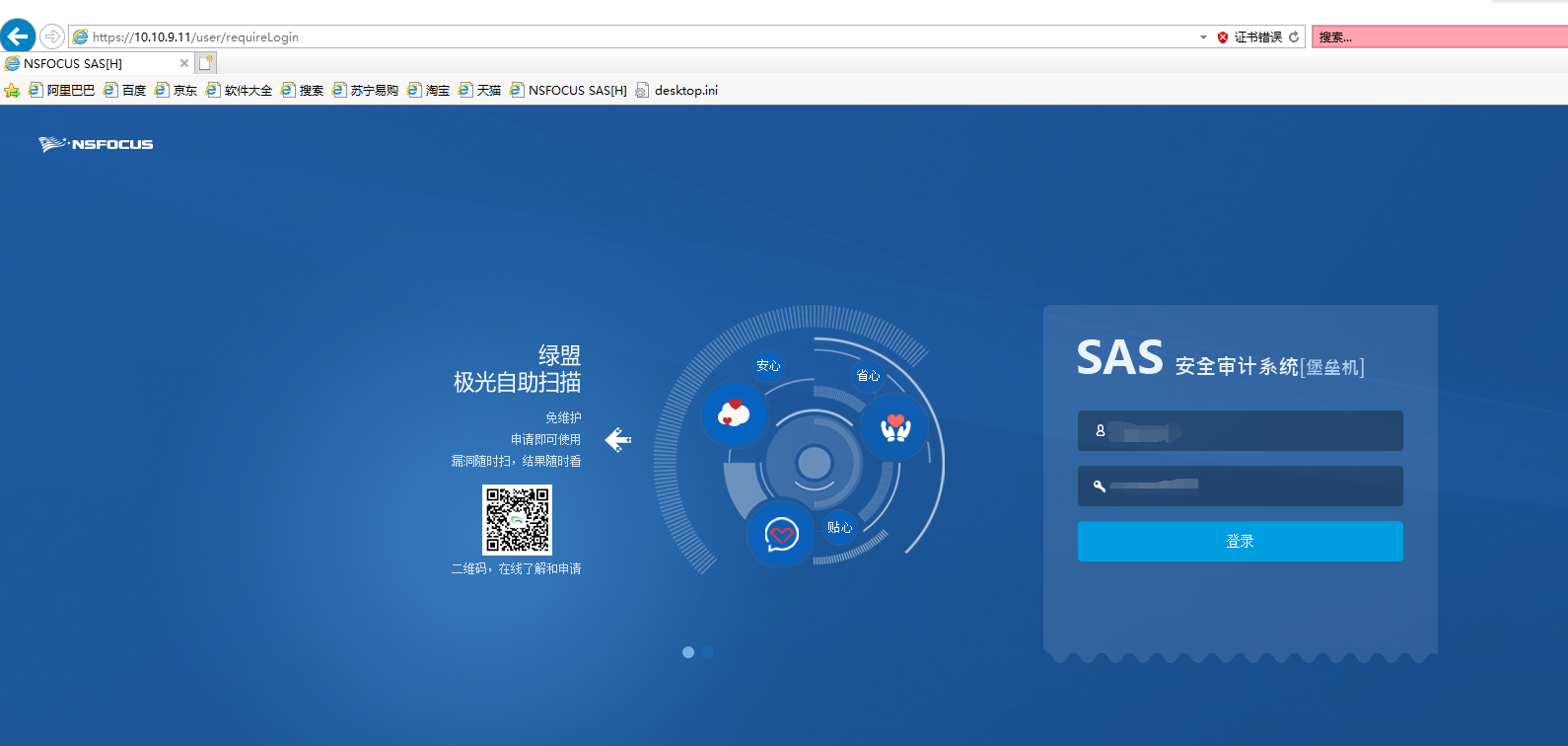
Task: Click the 二维码，在线了解和申请 caption
Action: pyautogui.click(x=516, y=568)
